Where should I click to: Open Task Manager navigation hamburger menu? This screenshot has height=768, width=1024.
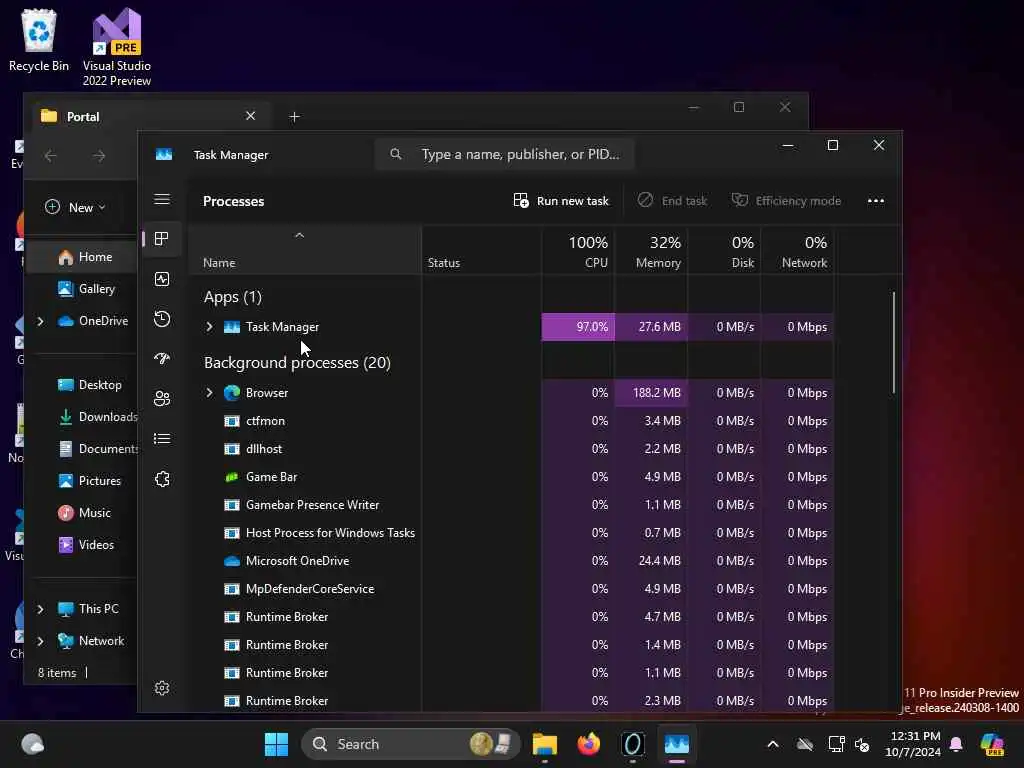tap(162, 199)
